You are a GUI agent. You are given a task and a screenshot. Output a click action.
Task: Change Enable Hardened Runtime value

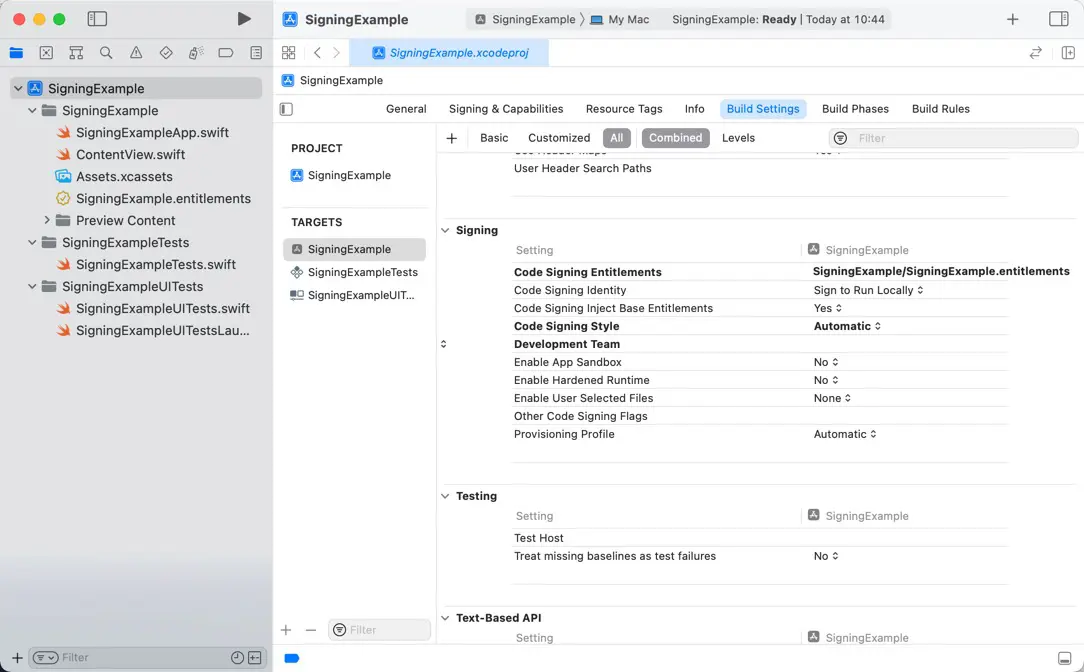click(x=826, y=380)
